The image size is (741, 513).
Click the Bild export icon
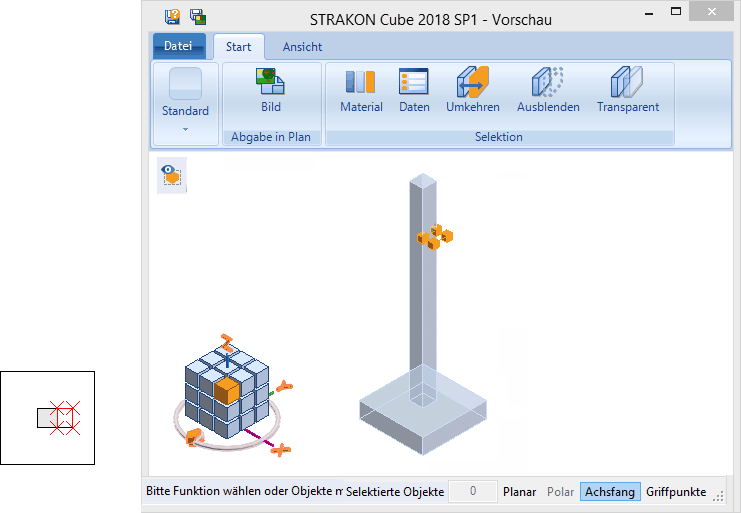[271, 90]
